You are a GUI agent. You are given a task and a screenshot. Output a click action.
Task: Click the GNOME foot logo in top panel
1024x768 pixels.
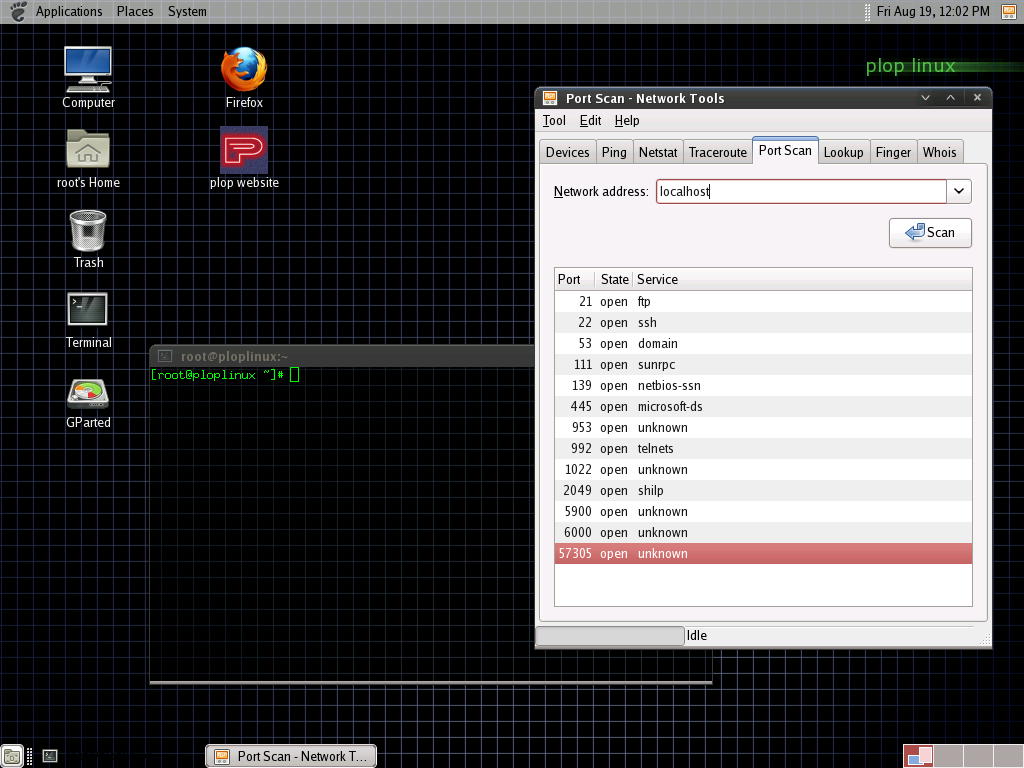[18, 11]
